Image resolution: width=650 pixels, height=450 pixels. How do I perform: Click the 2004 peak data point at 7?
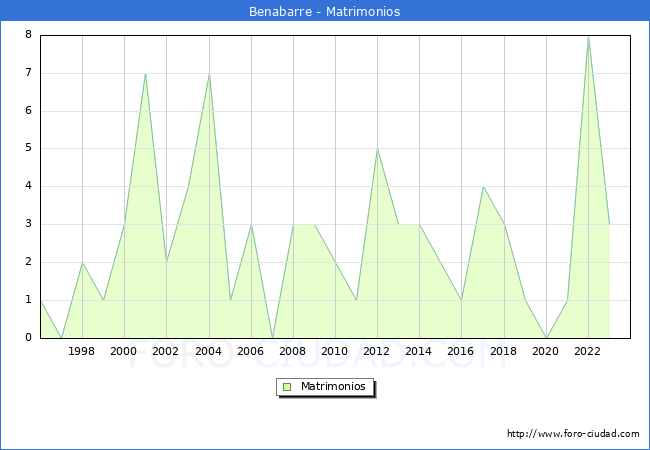tap(209, 74)
